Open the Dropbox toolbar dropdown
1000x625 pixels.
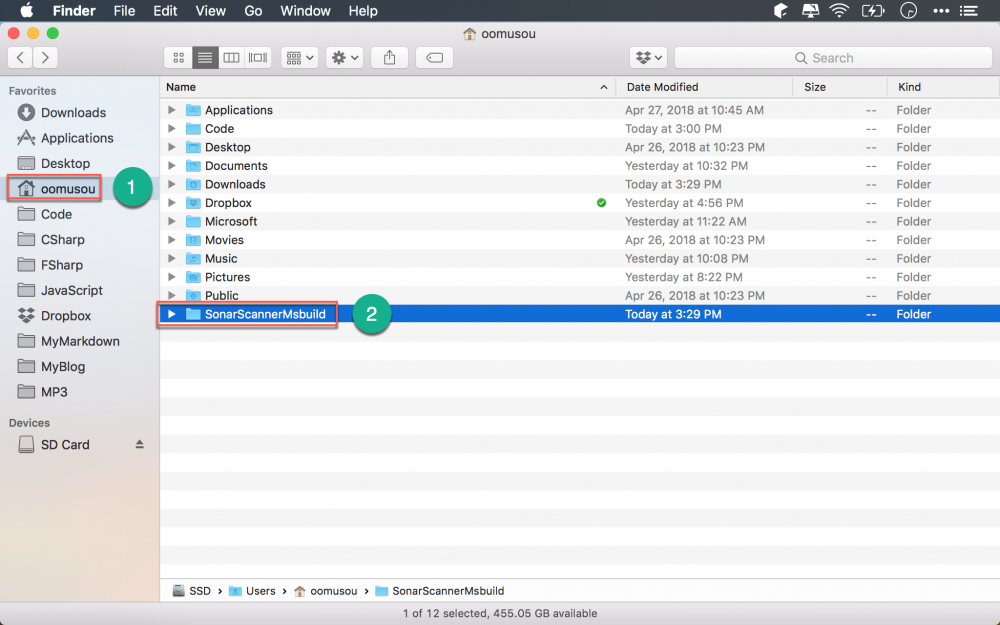(x=649, y=57)
